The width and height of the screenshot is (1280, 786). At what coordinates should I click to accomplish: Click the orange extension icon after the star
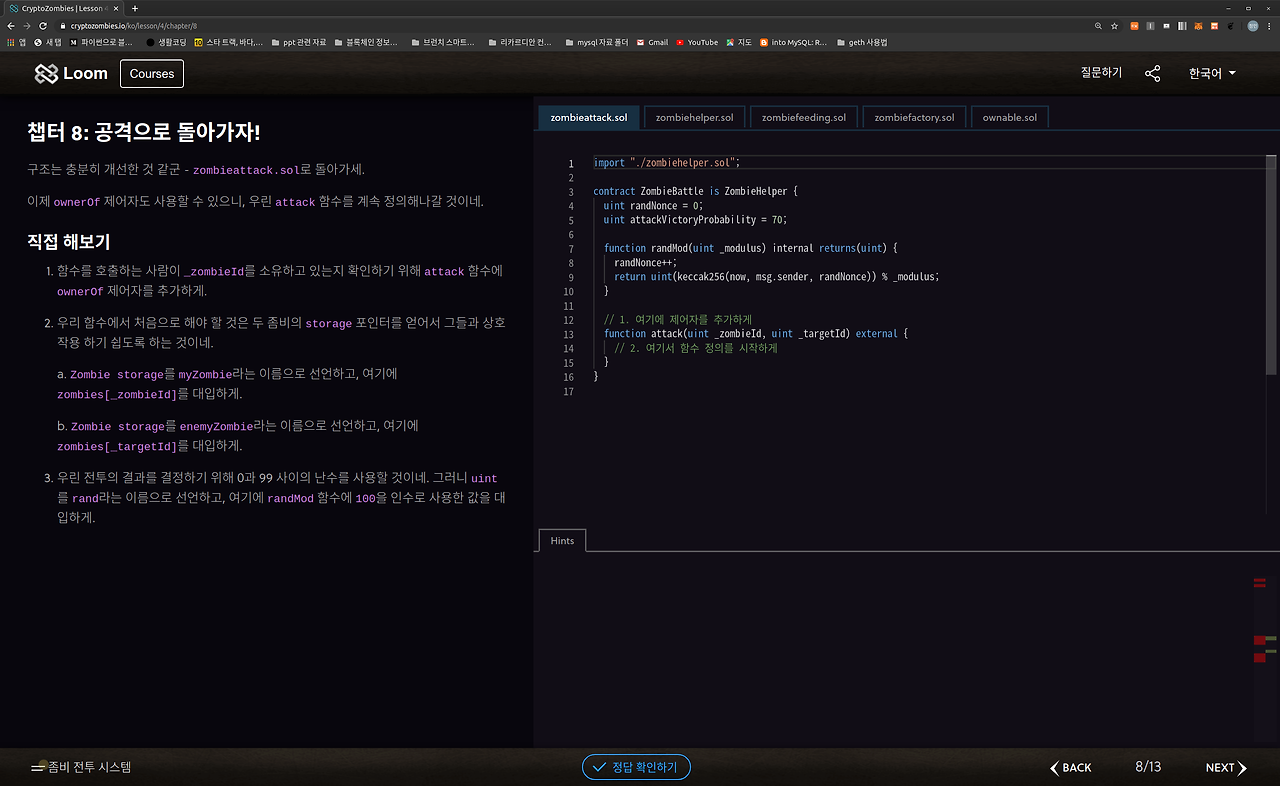pyautogui.click(x=1134, y=25)
